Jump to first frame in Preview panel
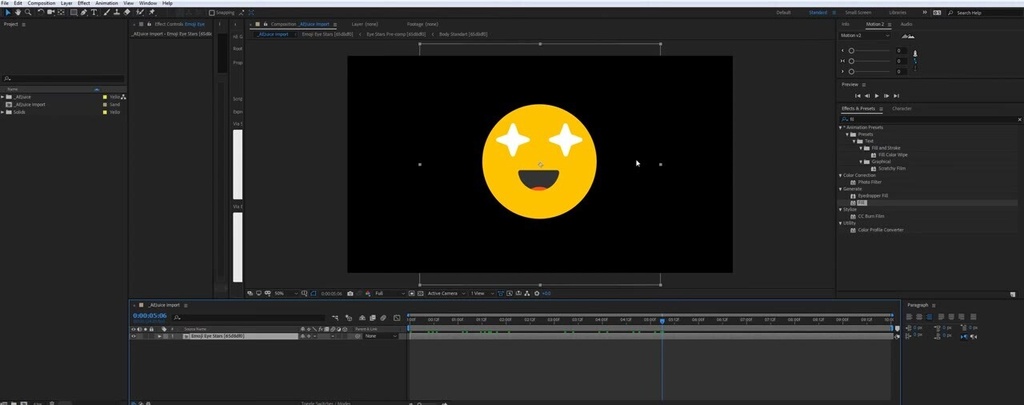 [x=857, y=96]
